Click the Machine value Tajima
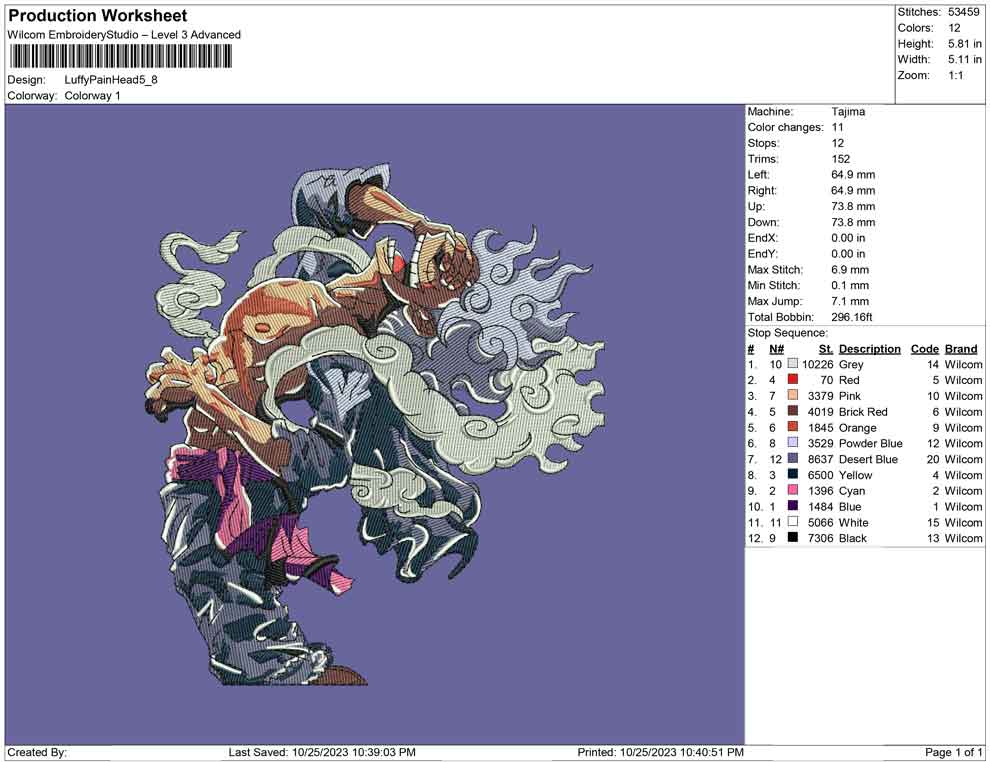Screen dimensions: 990x762 848,112
